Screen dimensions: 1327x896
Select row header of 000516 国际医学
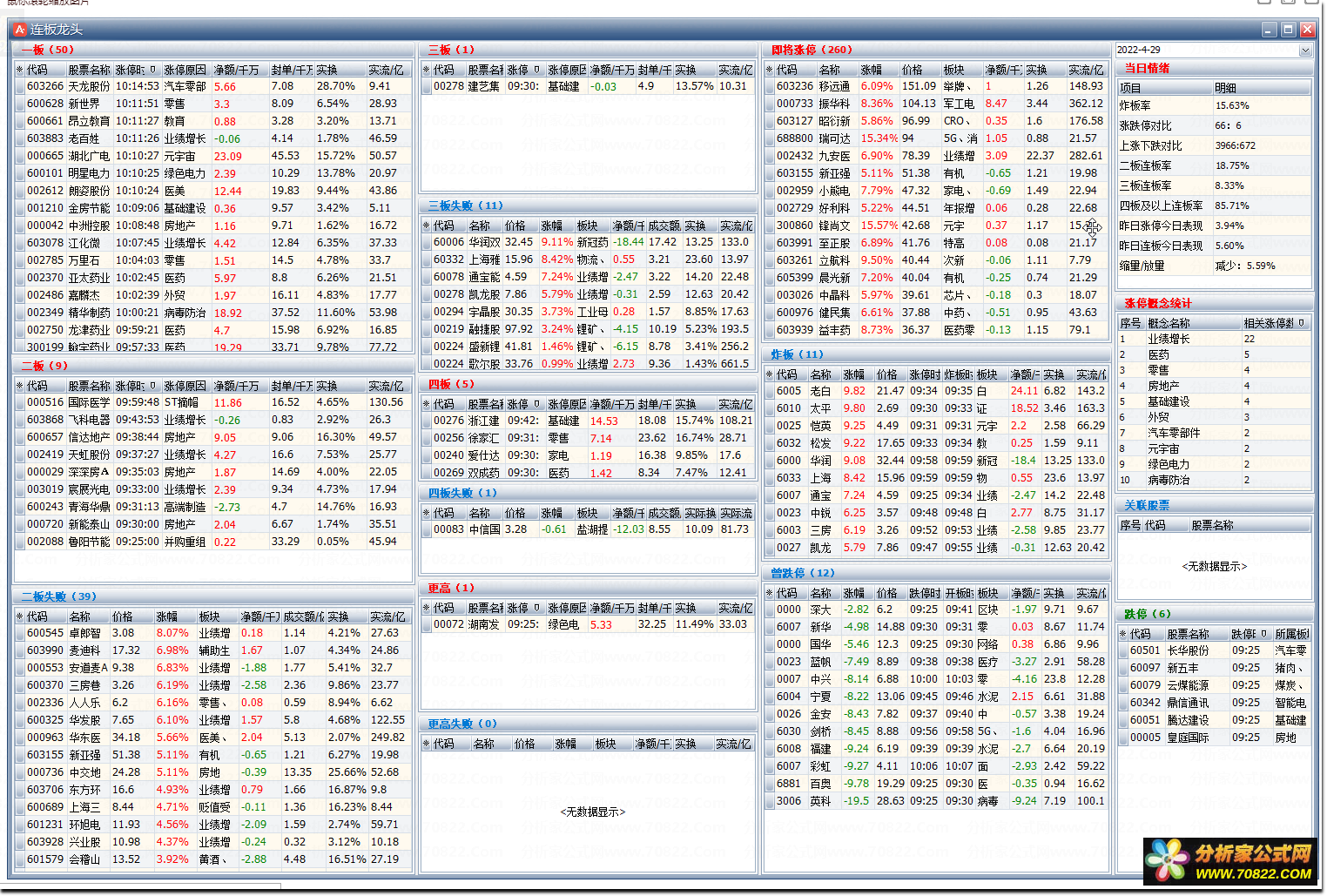pos(19,402)
